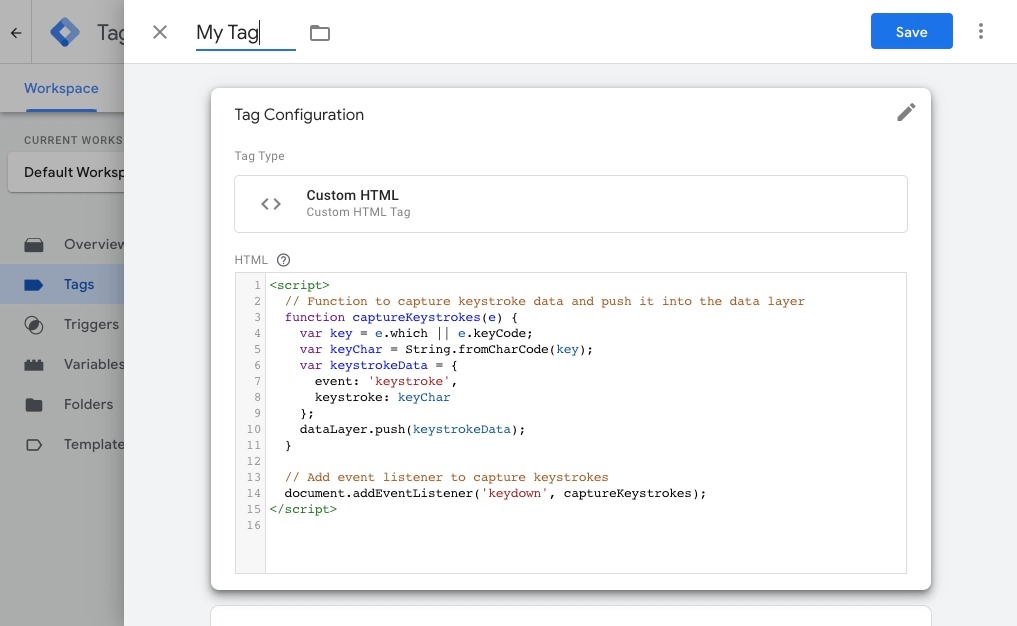
Task: Open the three-dot more options menu
Action: [x=981, y=31]
